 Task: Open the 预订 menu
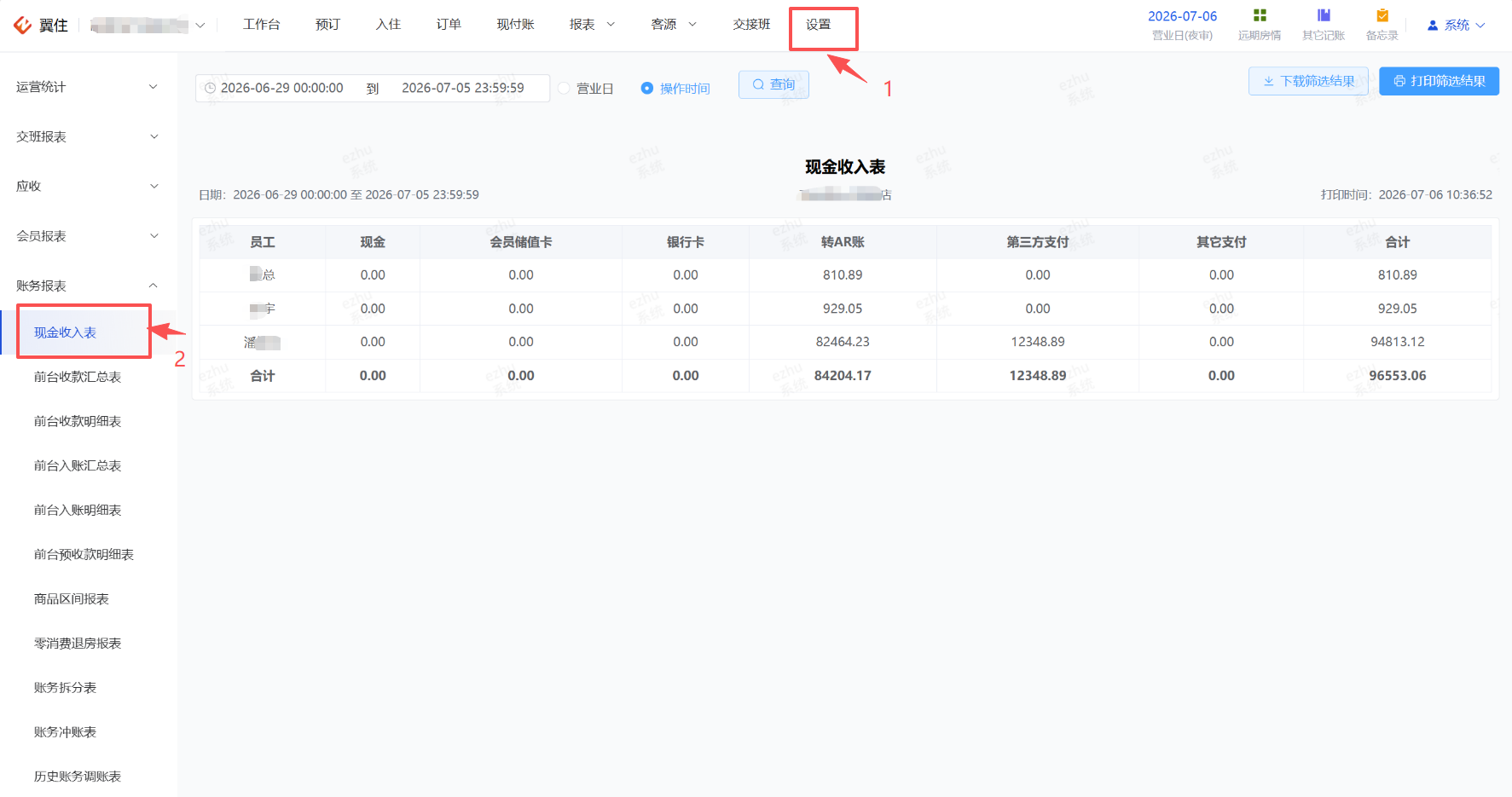(327, 25)
